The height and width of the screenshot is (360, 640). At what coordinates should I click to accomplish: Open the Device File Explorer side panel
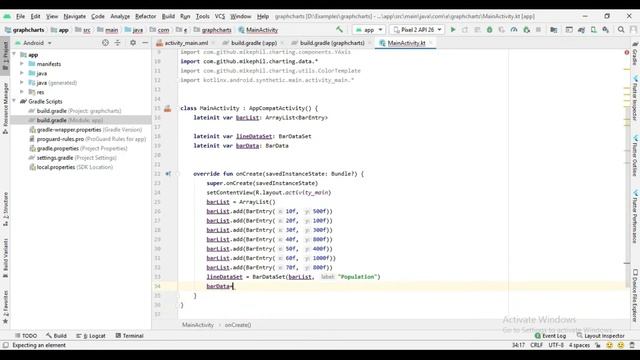coord(635,295)
